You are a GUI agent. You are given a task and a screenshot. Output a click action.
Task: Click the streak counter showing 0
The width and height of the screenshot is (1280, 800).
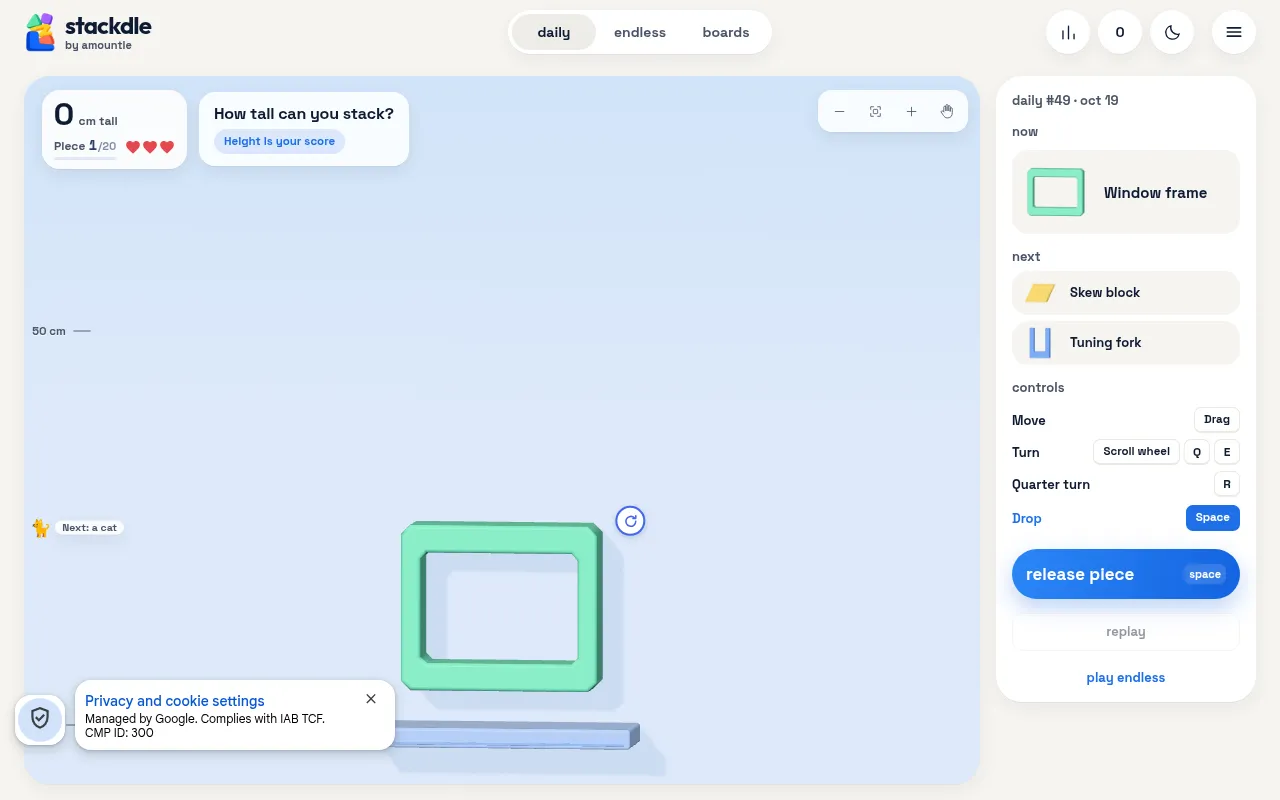[x=1120, y=32]
